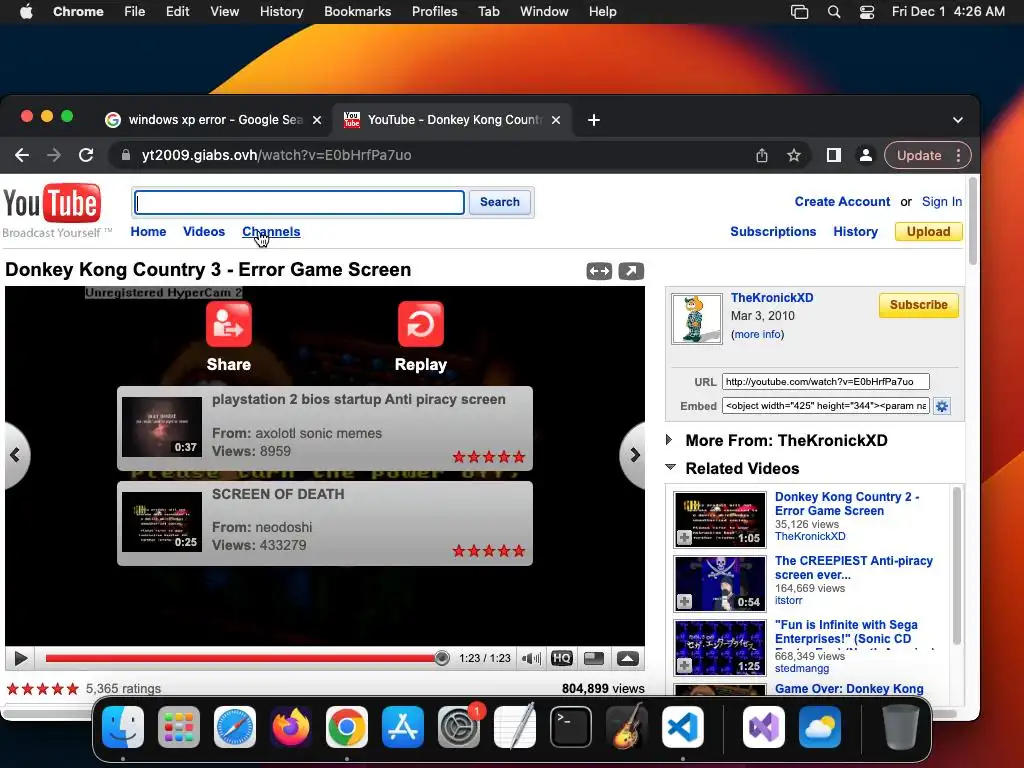Open Chrome History menu

[281, 12]
